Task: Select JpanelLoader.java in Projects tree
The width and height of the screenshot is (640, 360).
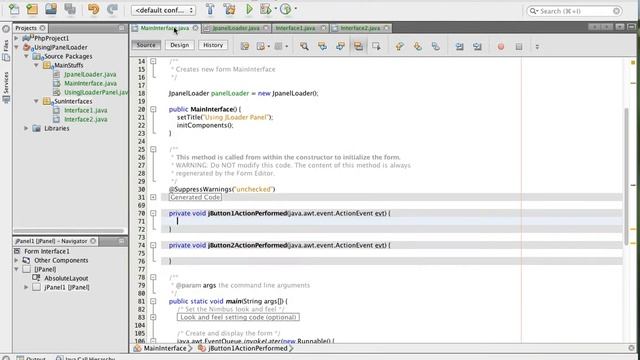Action: (x=90, y=74)
